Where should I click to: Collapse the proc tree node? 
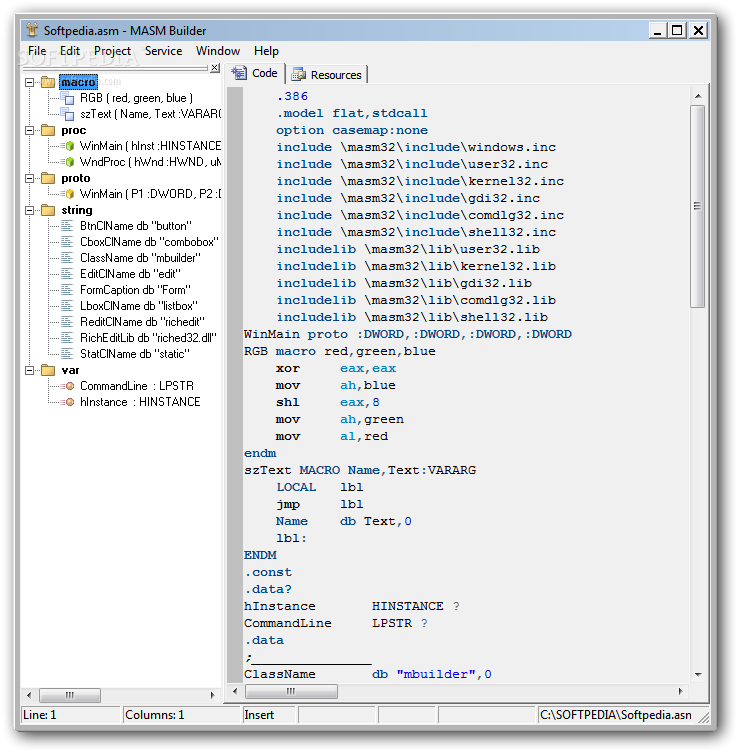(x=30, y=130)
